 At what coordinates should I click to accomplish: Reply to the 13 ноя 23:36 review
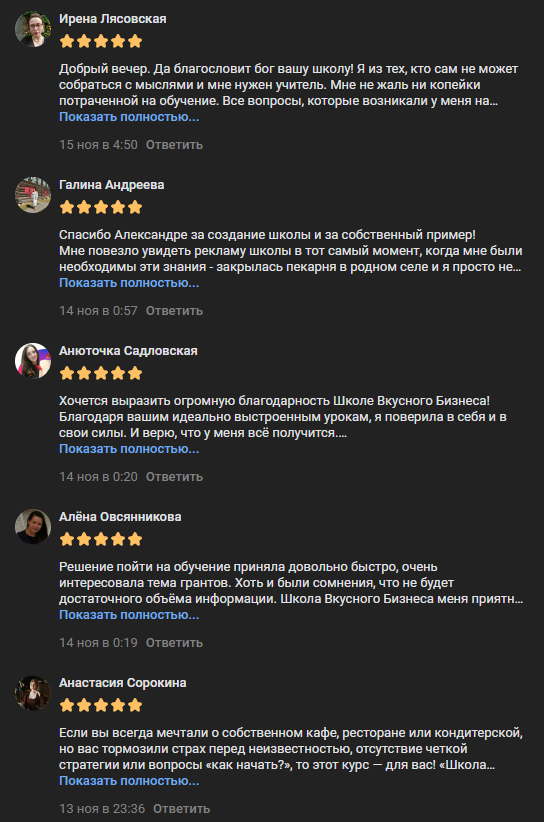pos(181,809)
